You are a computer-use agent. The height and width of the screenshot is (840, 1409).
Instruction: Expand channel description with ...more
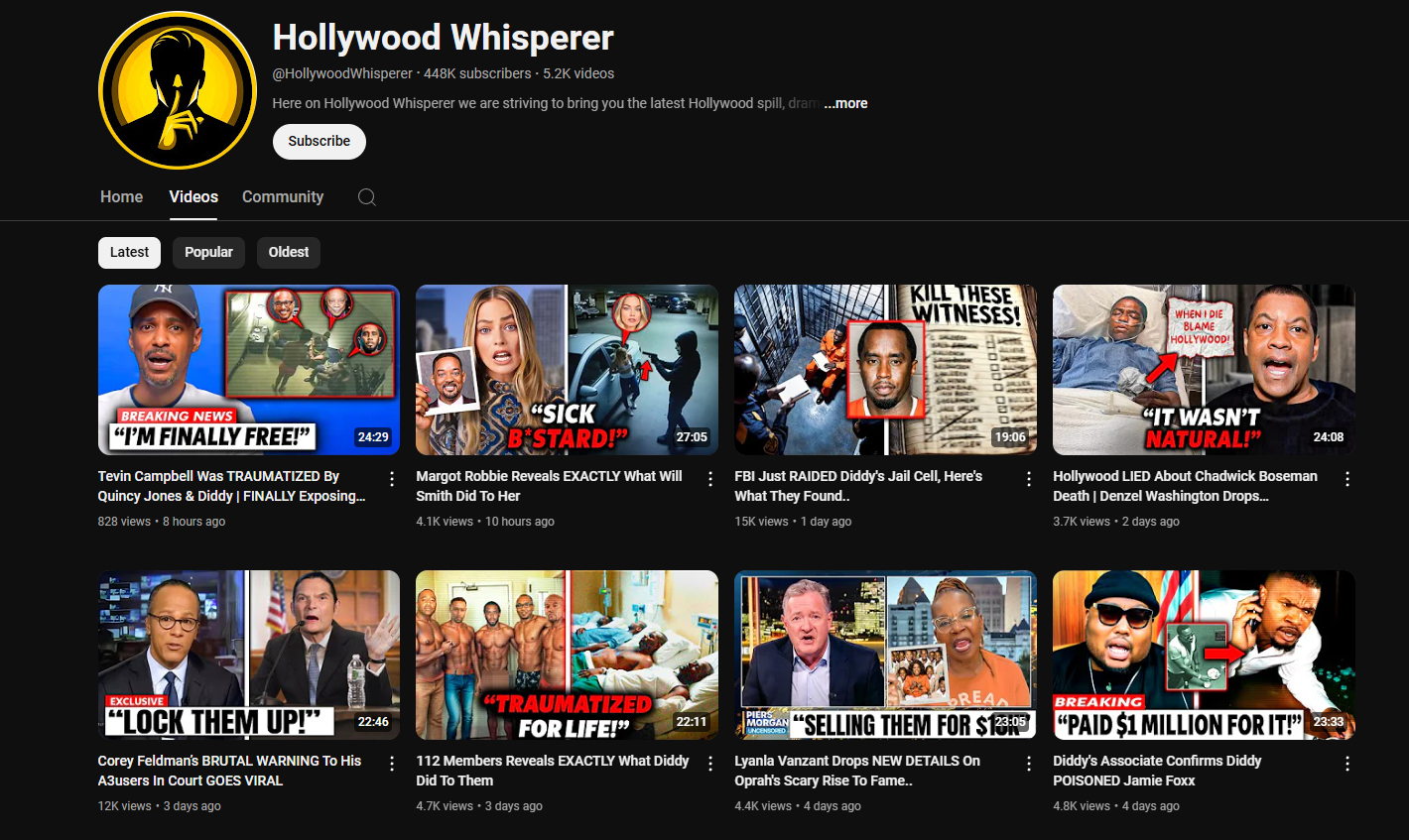pyautogui.click(x=845, y=103)
